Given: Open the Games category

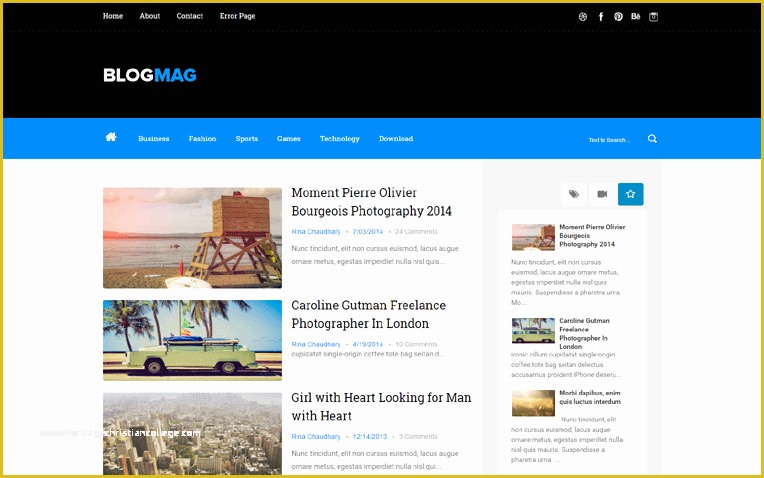Looking at the screenshot, I should 288,139.
